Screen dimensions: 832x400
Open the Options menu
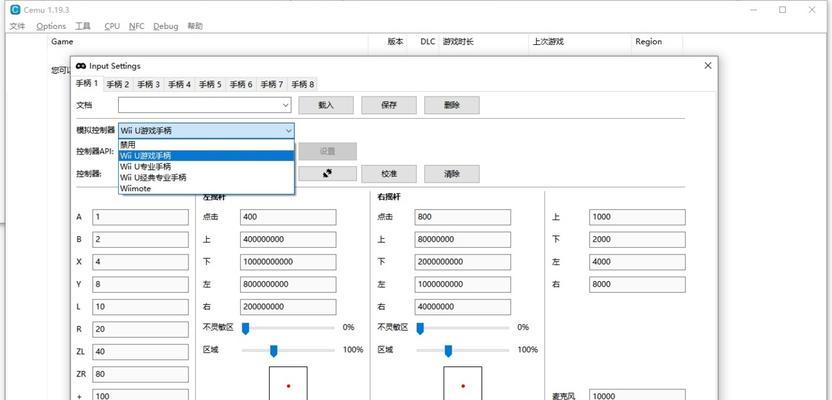pyautogui.click(x=51, y=26)
